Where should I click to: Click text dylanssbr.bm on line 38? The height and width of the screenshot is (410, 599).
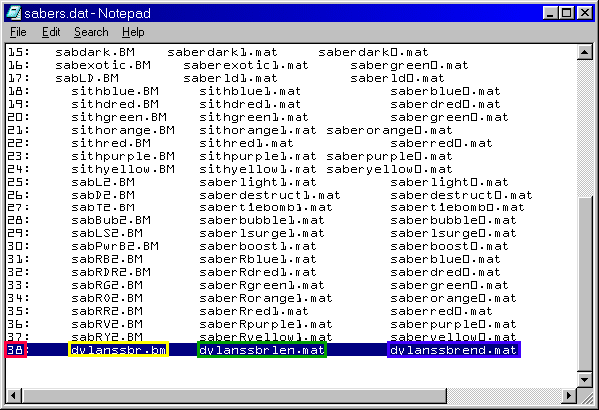point(118,350)
